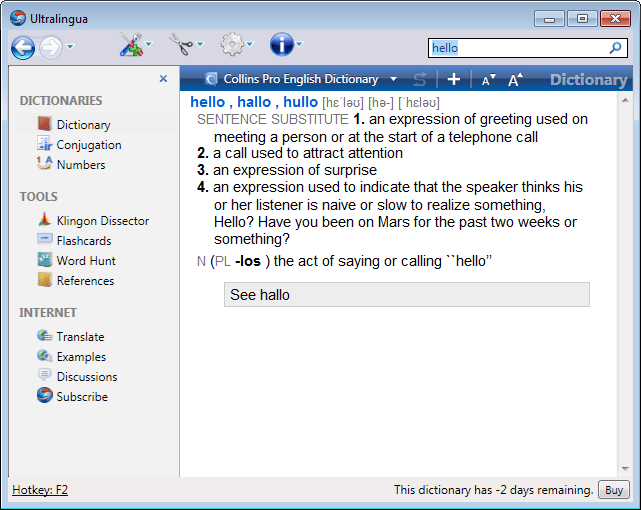This screenshot has height=510, width=641.
Task: Click the plural form -los text
Action: (x=248, y=261)
